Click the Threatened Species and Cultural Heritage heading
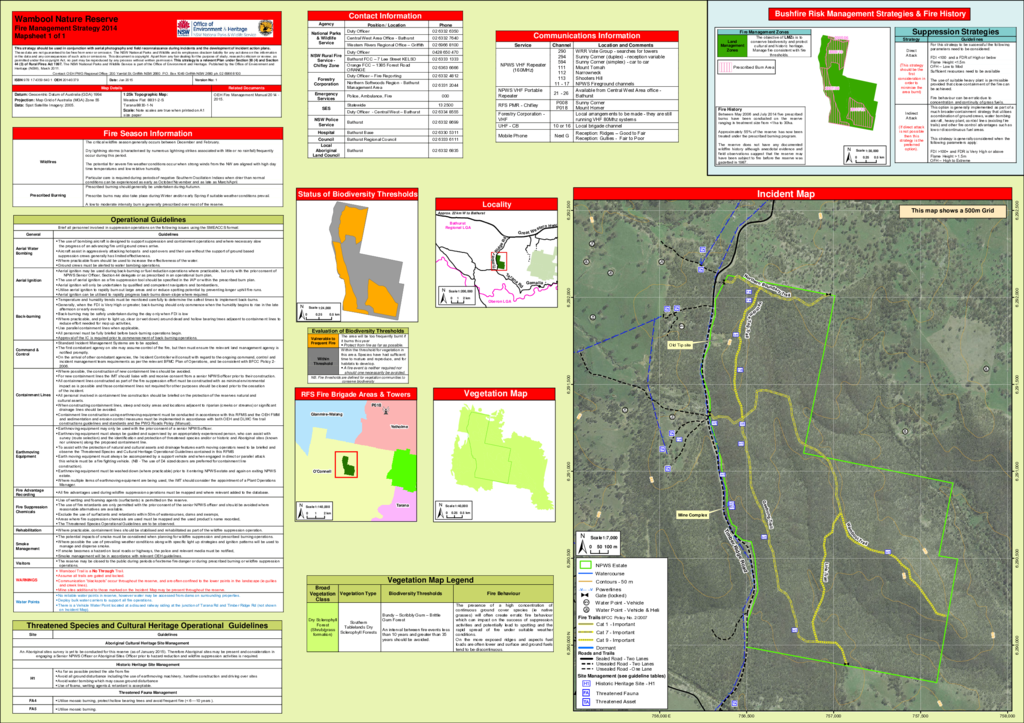 [x=148, y=626]
